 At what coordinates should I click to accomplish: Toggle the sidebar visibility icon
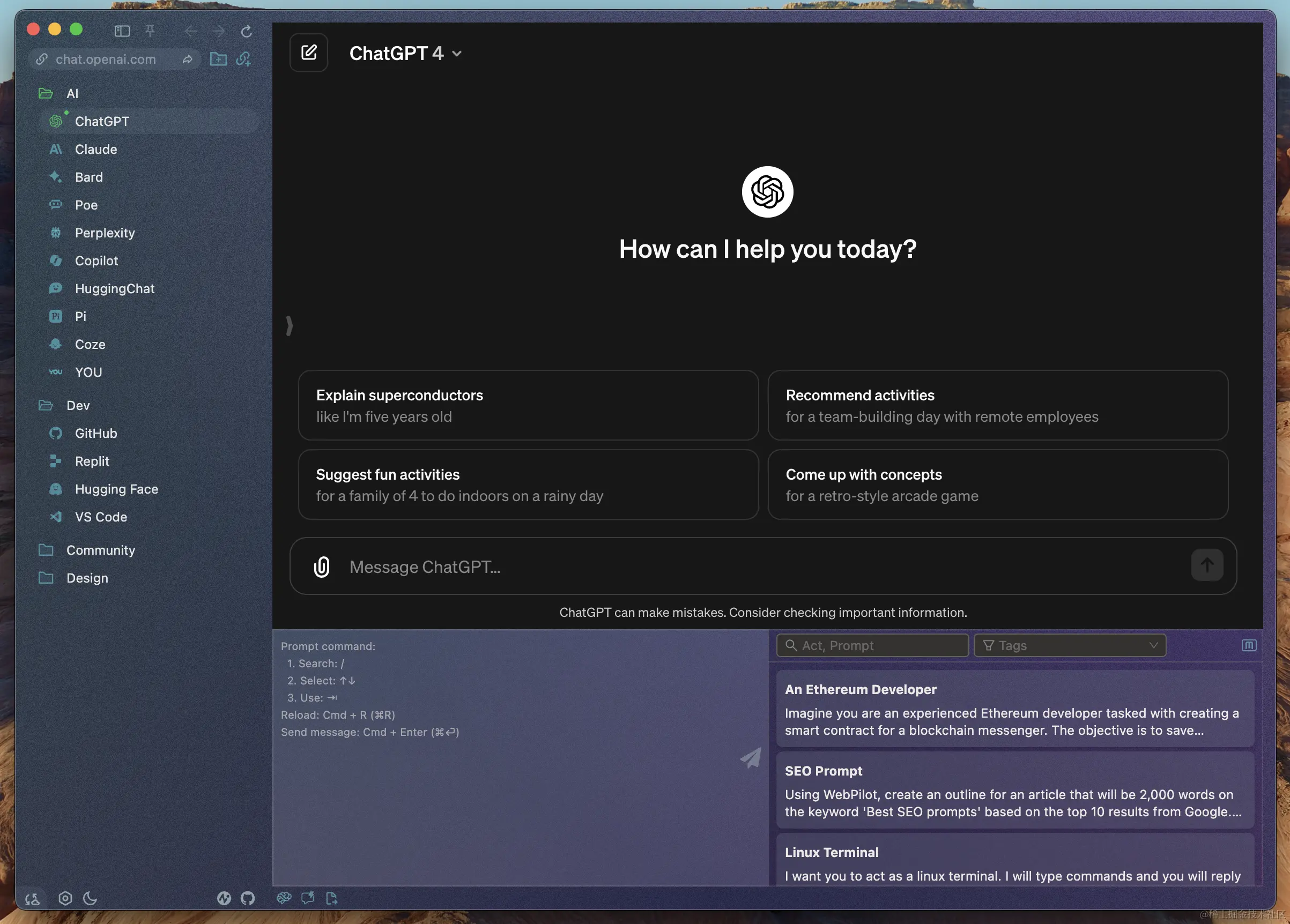(122, 31)
